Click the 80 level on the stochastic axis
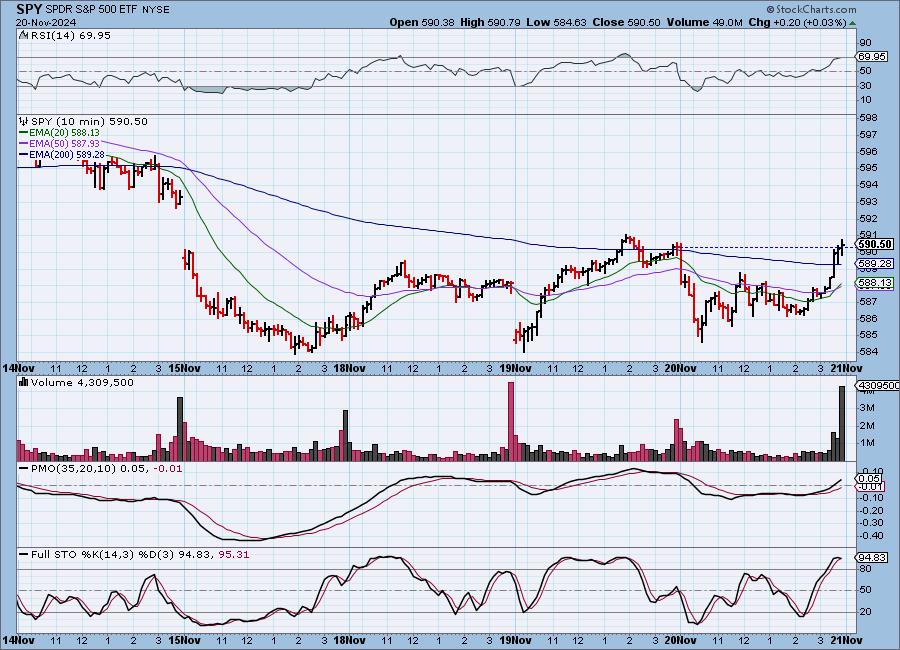This screenshot has width=900, height=650. click(866, 569)
